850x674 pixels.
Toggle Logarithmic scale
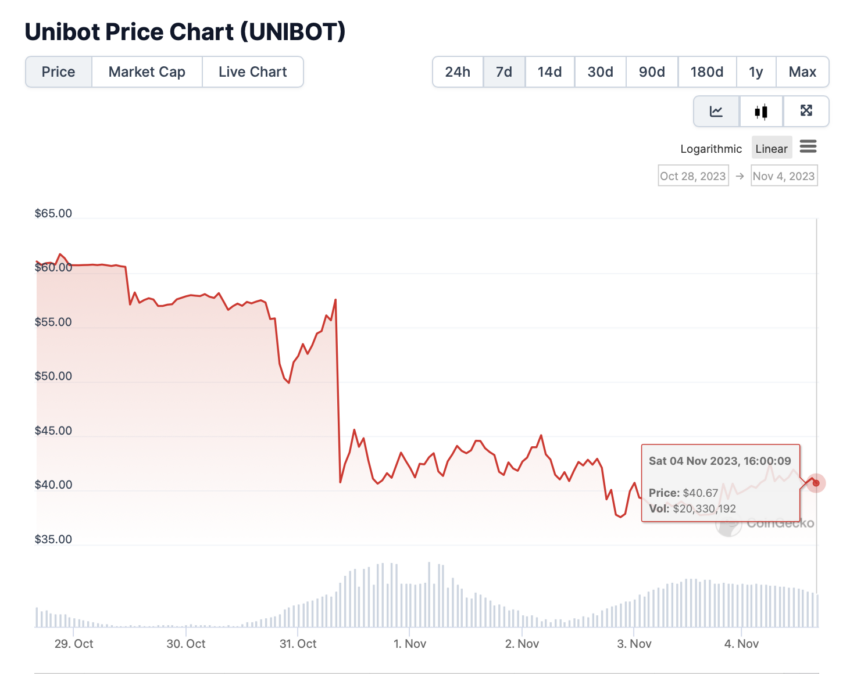711,149
